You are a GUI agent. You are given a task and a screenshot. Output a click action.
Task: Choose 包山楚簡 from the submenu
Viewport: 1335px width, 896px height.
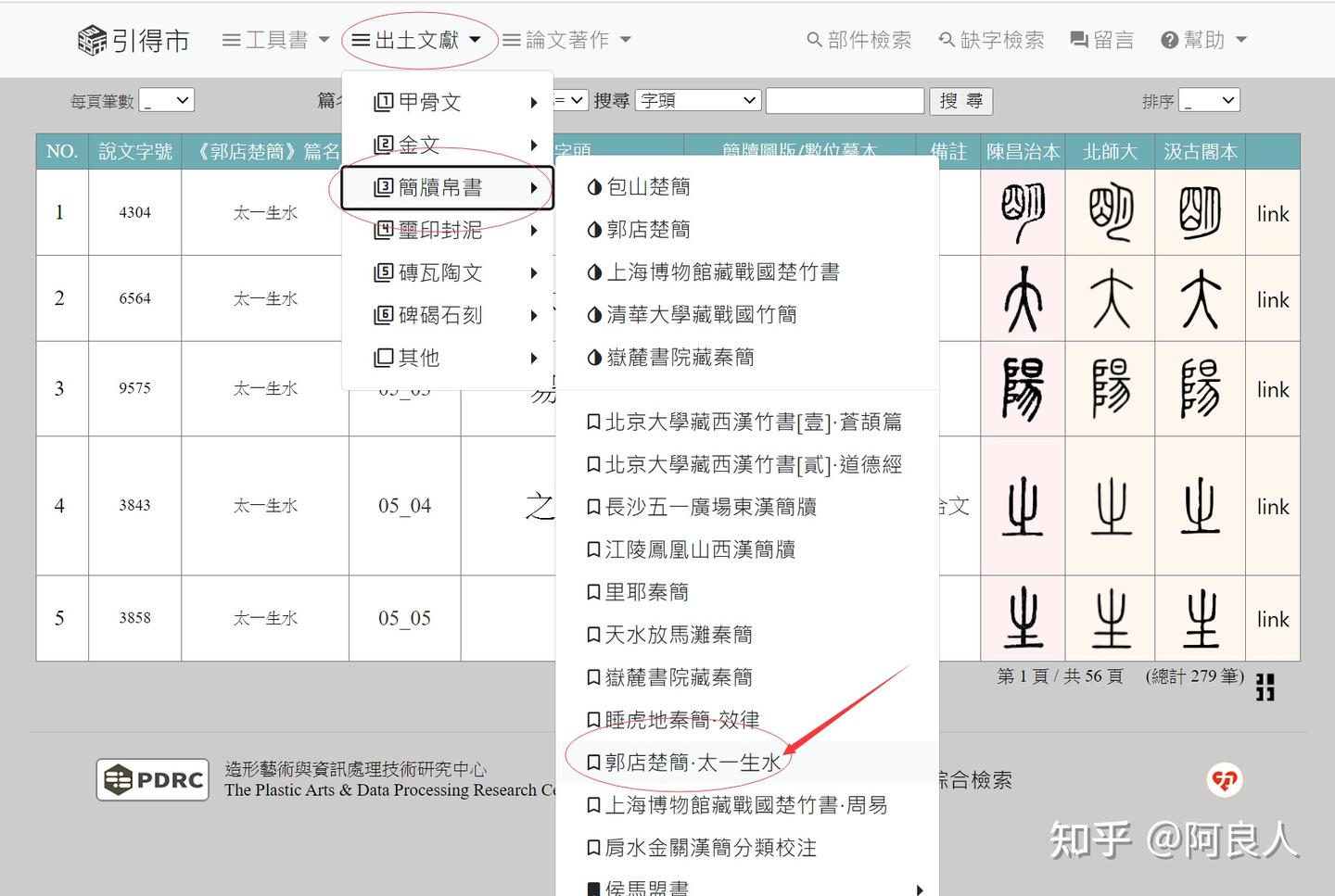[x=639, y=187]
